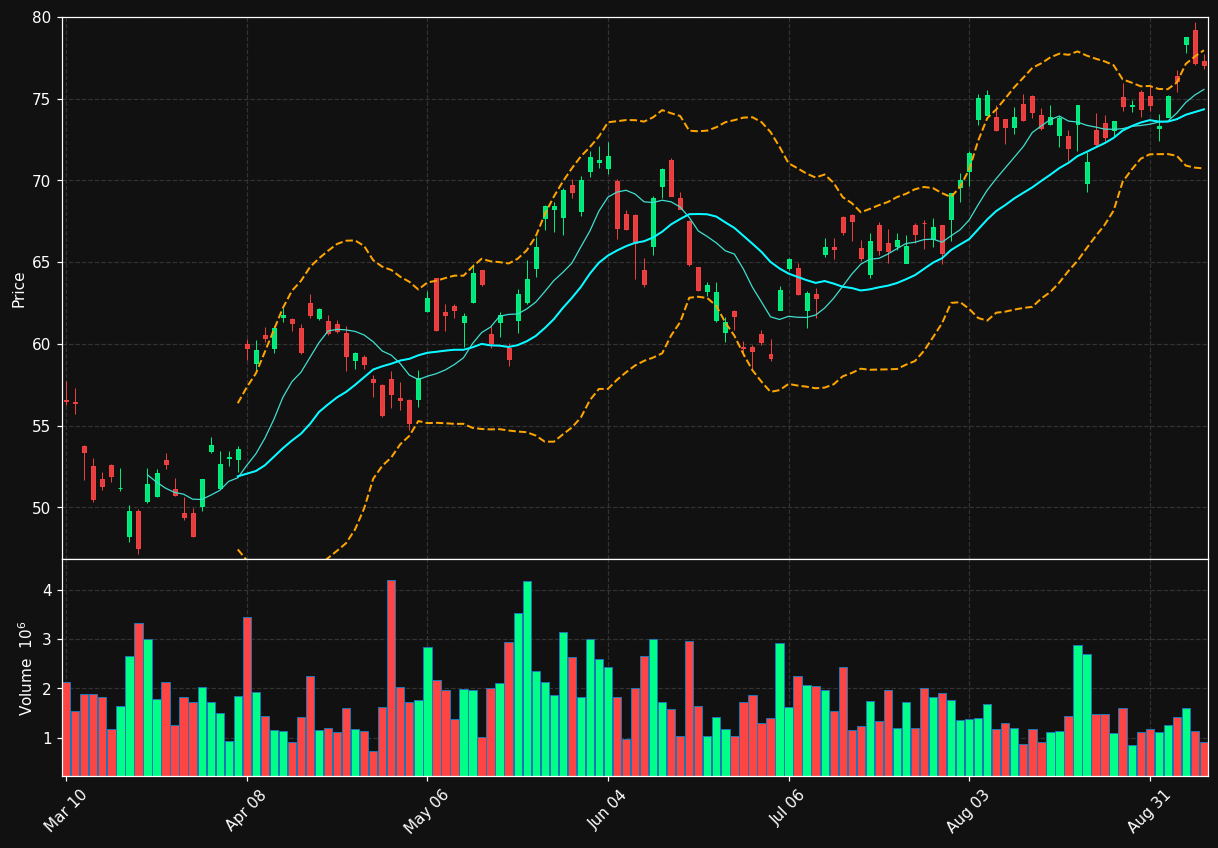Viewport: 1218px width, 848px height.
Task: Select the May 06 x-axis label
Action: click(x=426, y=810)
